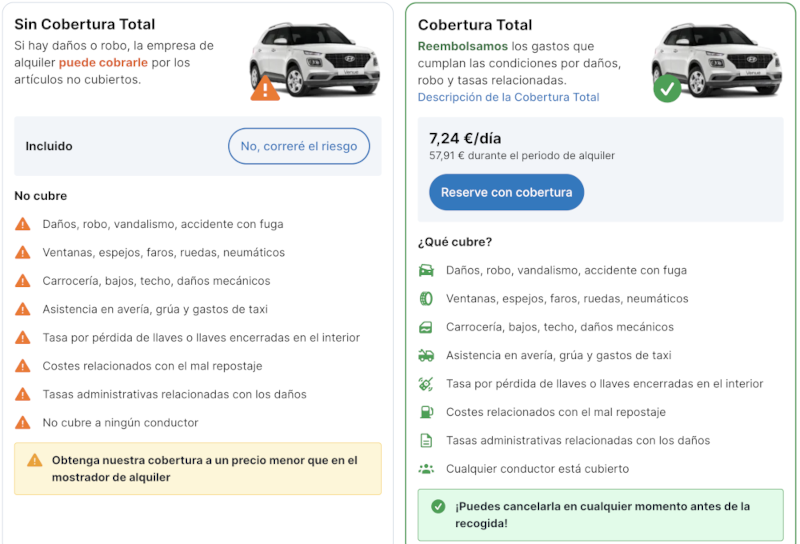The height and width of the screenshot is (544, 800).
Task: Click the tire icon next to covered Ventanas, espejos
Action: tap(426, 299)
